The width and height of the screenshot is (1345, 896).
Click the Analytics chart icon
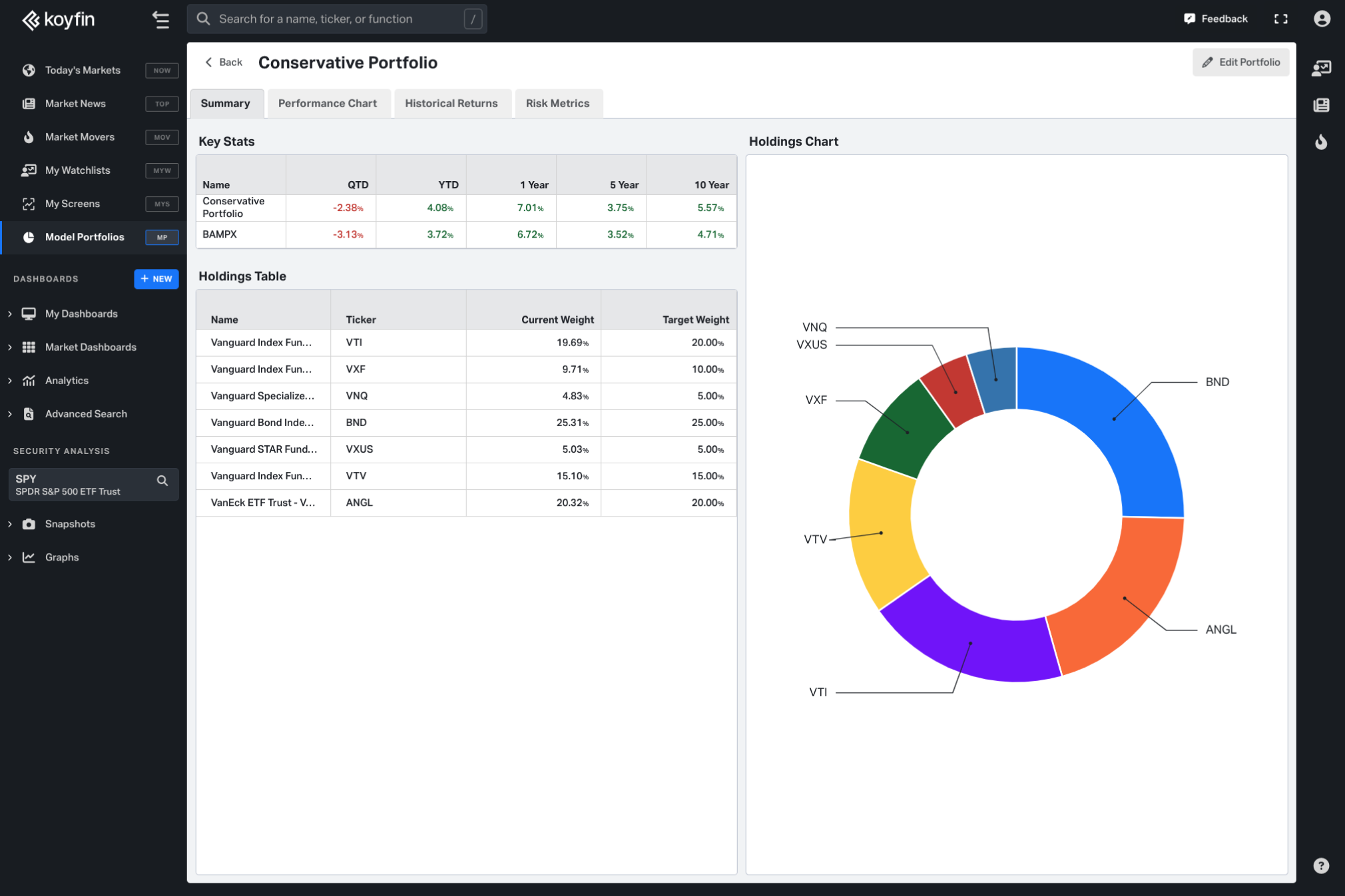tap(29, 380)
